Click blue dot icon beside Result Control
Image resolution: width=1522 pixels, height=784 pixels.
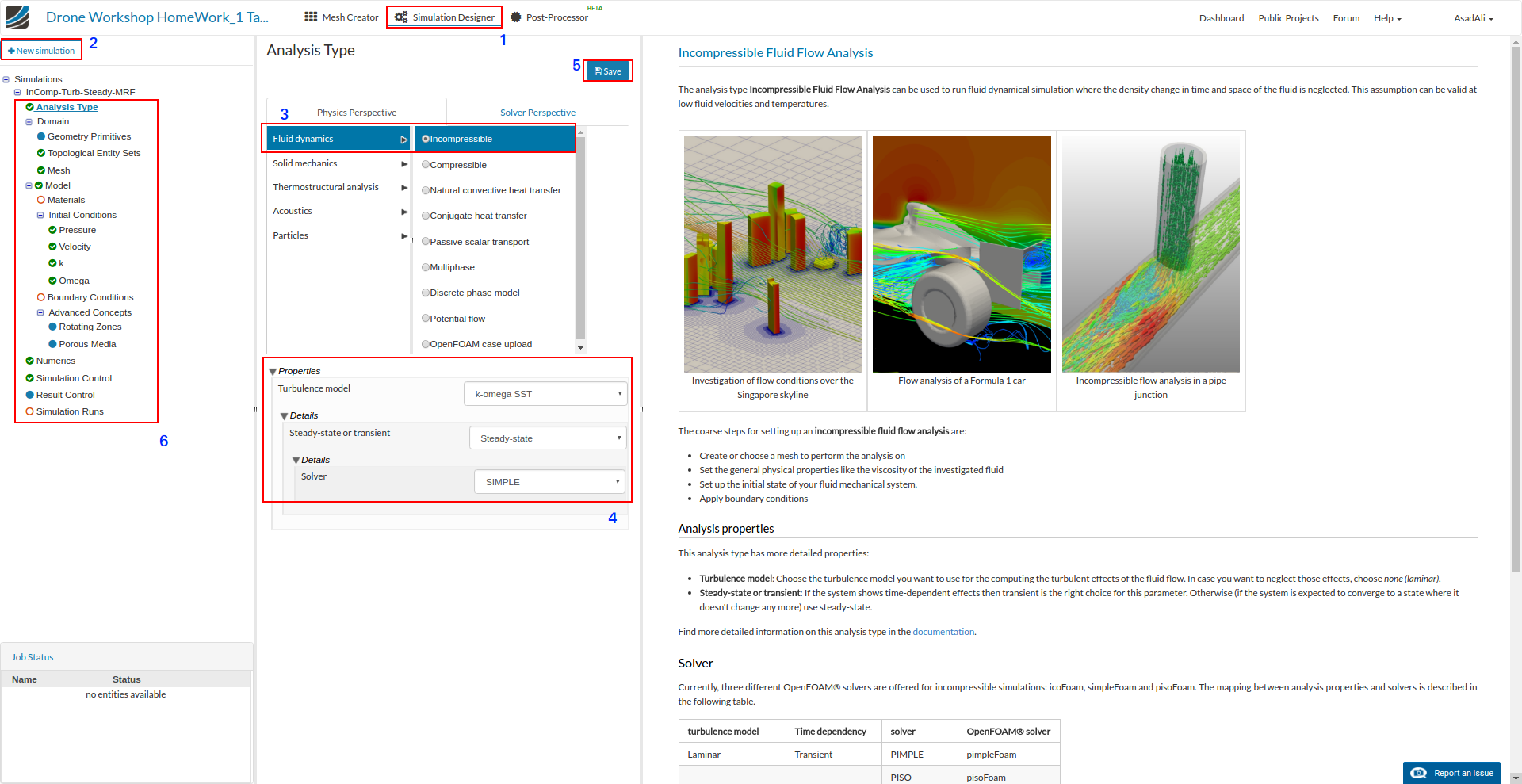[x=30, y=395]
